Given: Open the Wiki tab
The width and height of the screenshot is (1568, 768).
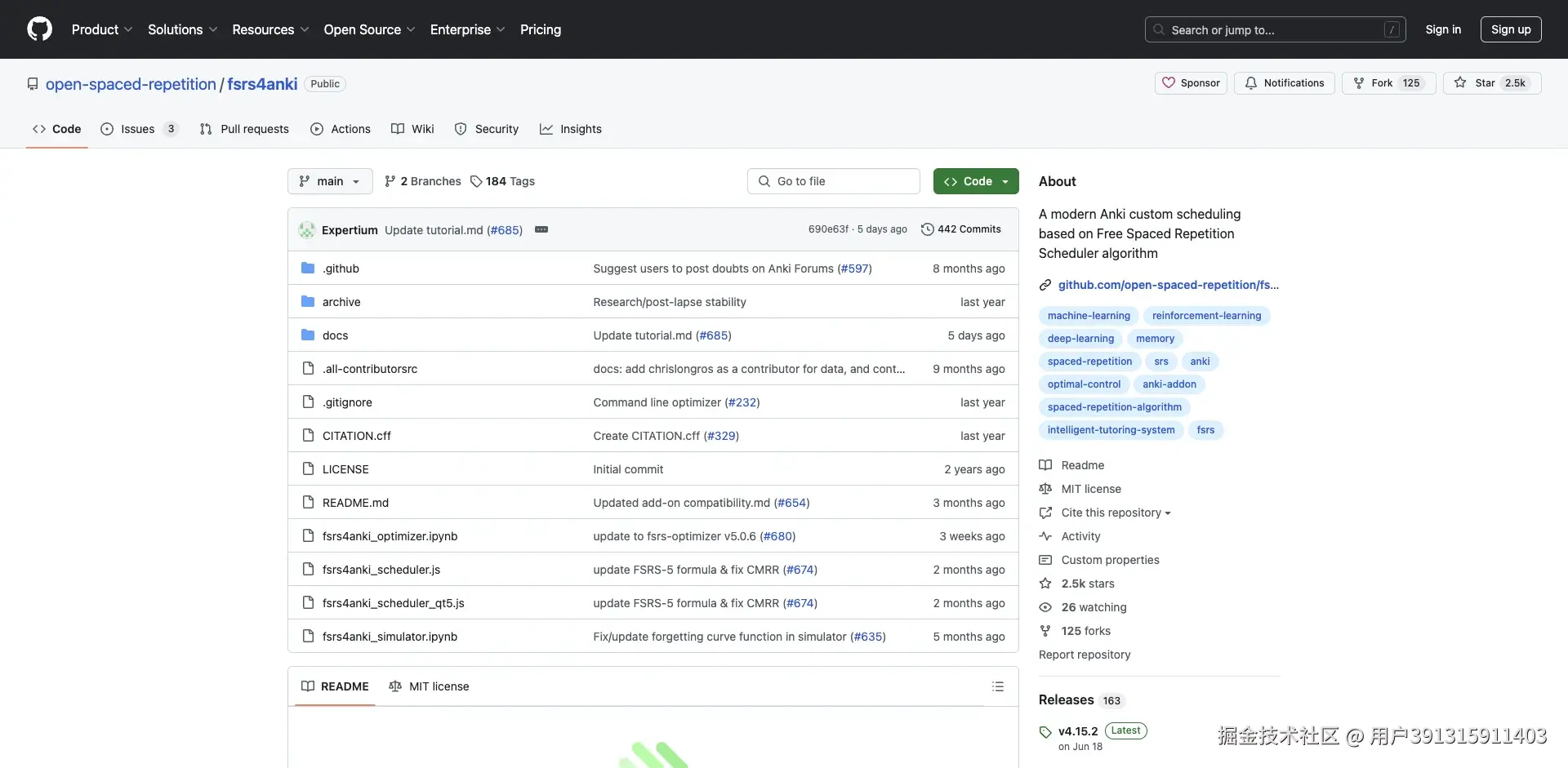Looking at the screenshot, I should pyautogui.click(x=412, y=129).
